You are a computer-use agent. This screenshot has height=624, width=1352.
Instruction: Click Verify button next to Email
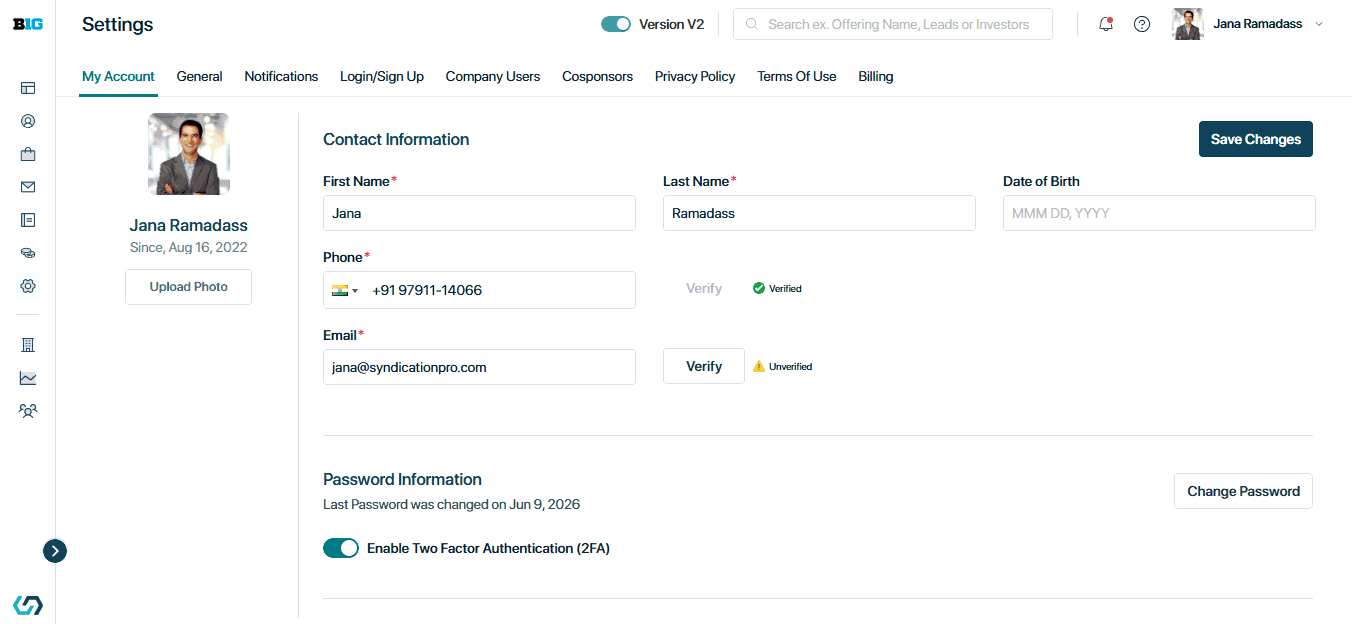click(704, 366)
